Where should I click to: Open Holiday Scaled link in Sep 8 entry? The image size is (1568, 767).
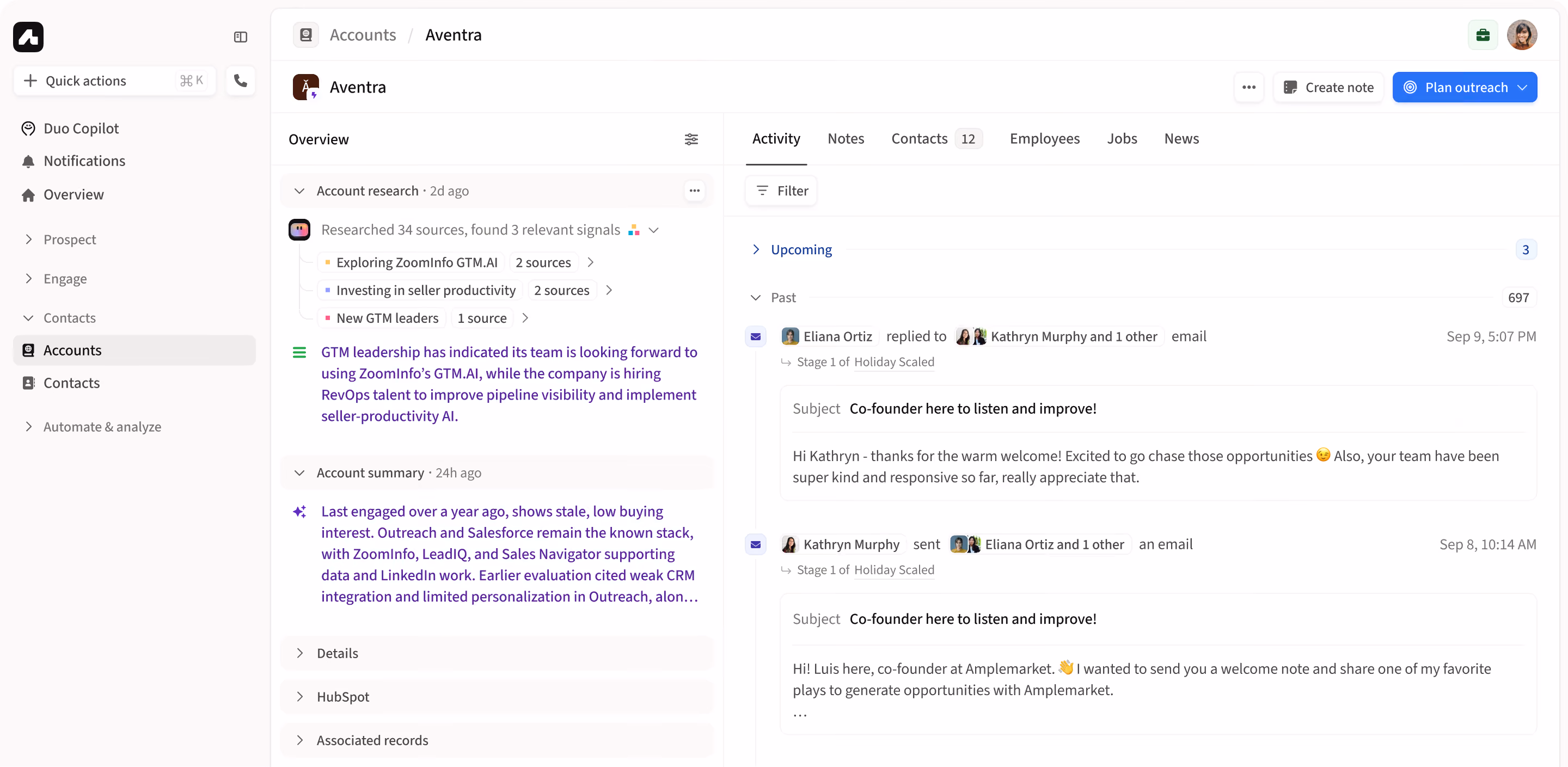click(893, 570)
